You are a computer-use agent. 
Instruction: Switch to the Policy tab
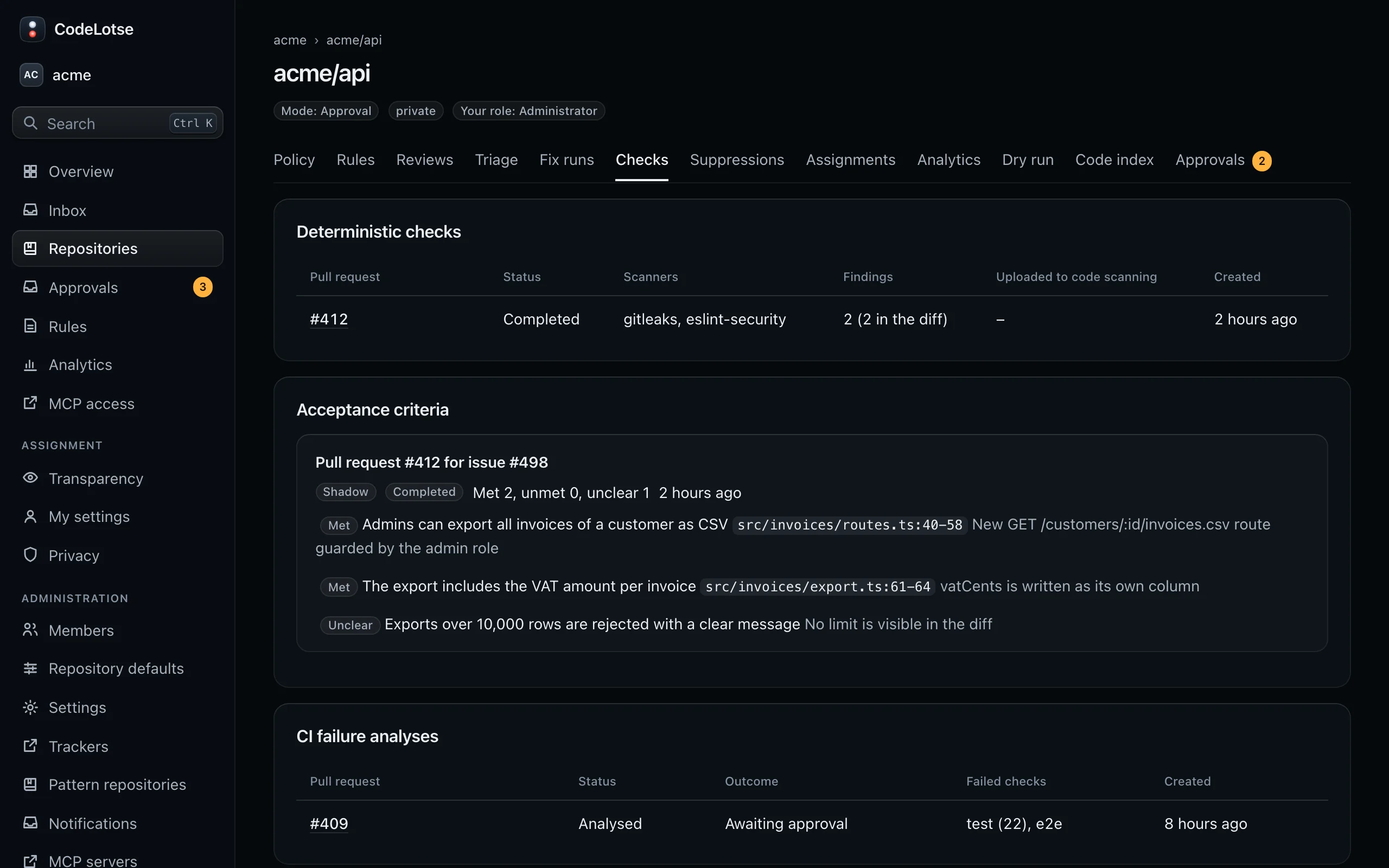pyautogui.click(x=295, y=160)
